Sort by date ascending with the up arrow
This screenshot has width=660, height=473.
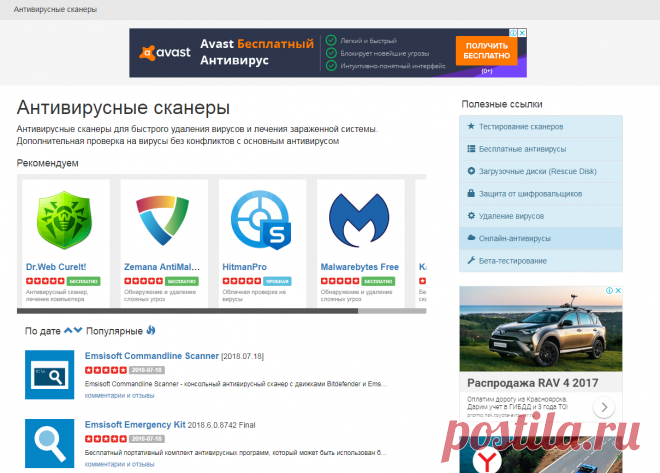pos(68,331)
